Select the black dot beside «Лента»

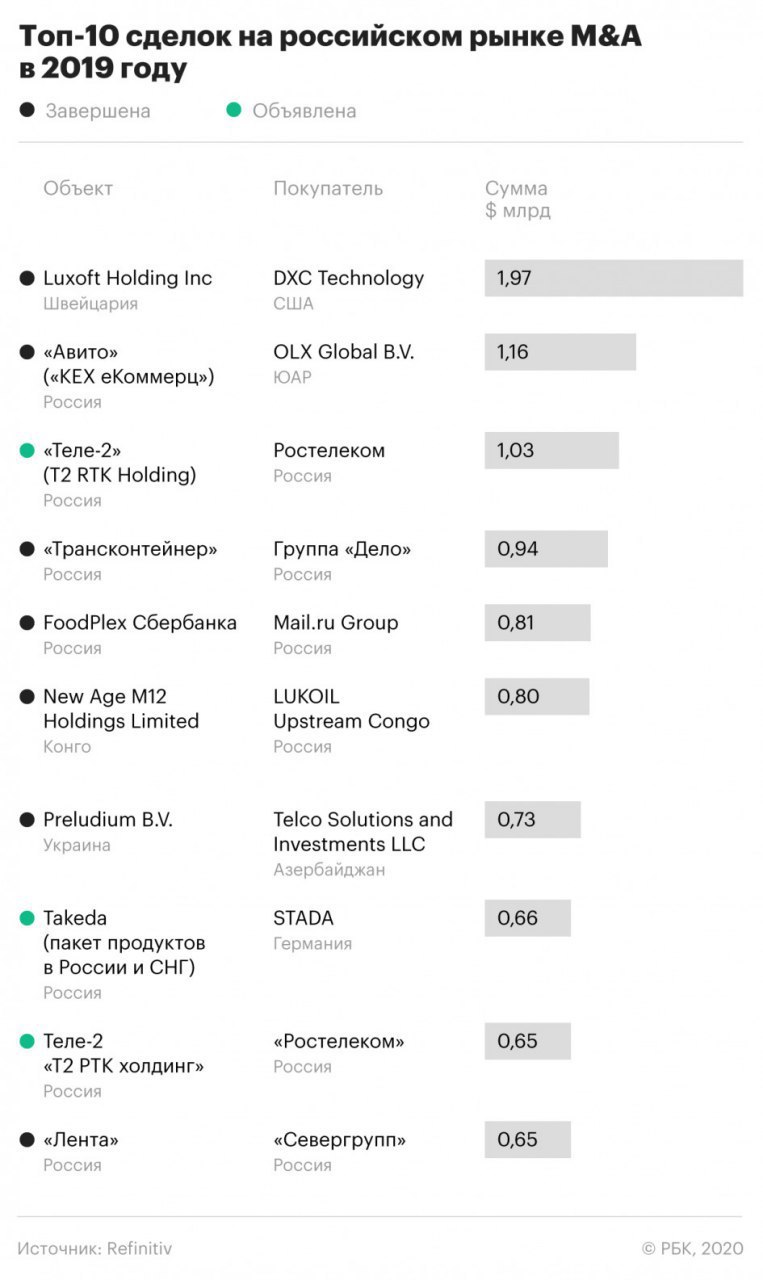27,1140
